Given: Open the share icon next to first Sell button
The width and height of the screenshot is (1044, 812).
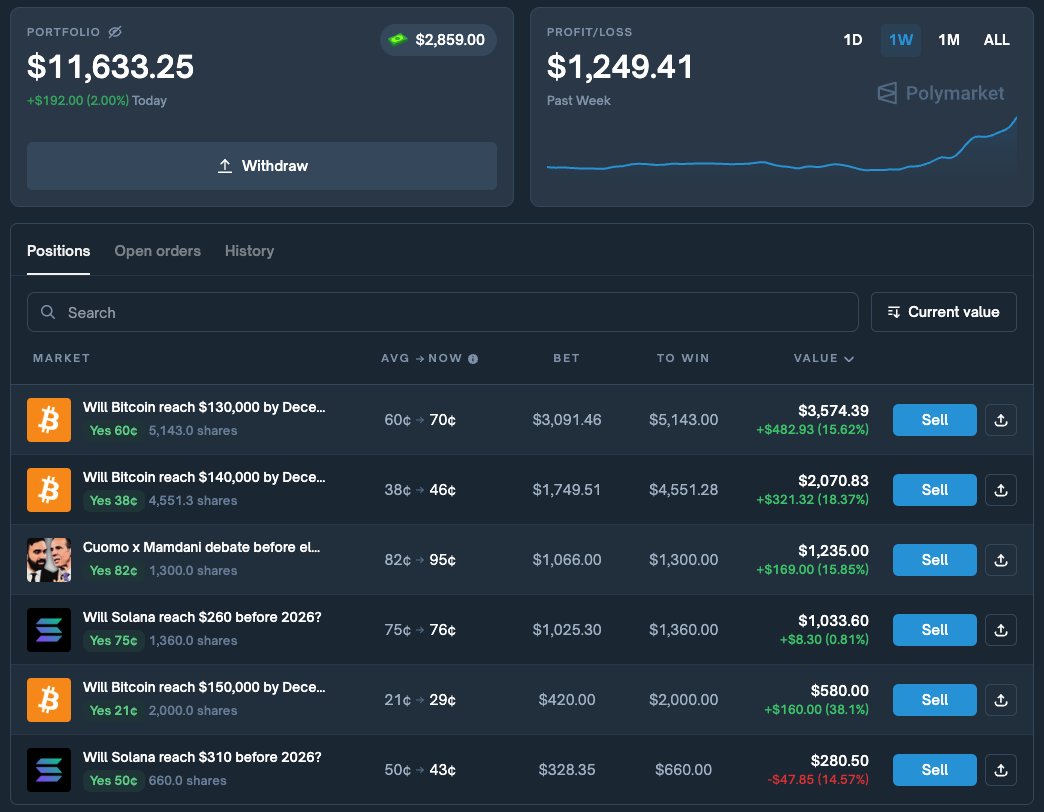Looking at the screenshot, I should (x=1001, y=420).
